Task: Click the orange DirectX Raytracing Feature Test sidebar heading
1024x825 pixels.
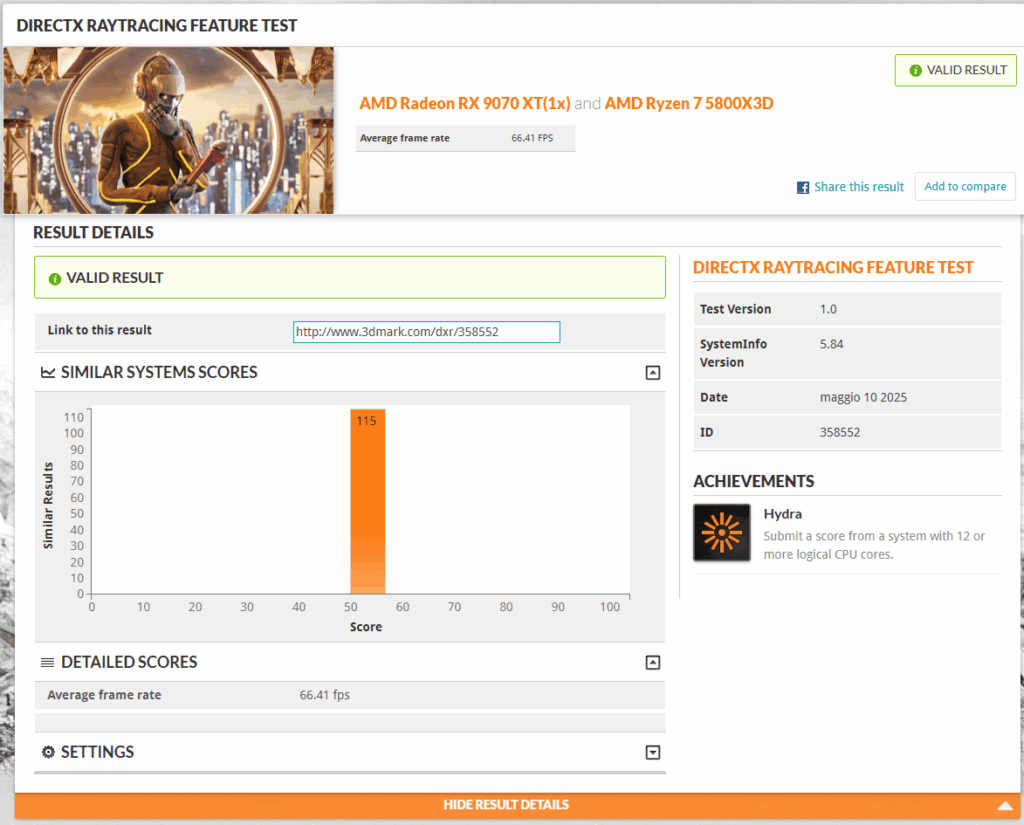Action: click(833, 268)
